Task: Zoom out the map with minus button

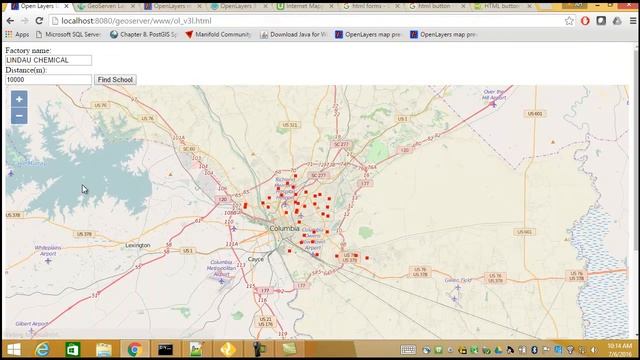Action: [x=19, y=116]
